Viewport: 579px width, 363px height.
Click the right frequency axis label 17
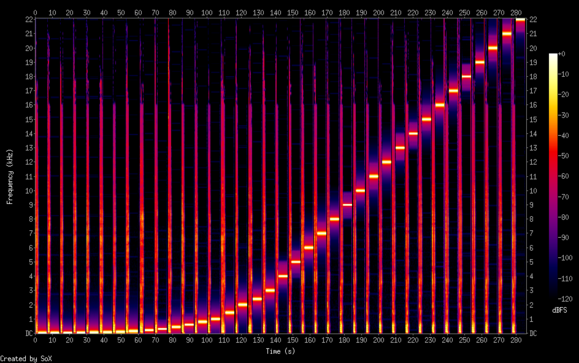[533, 91]
